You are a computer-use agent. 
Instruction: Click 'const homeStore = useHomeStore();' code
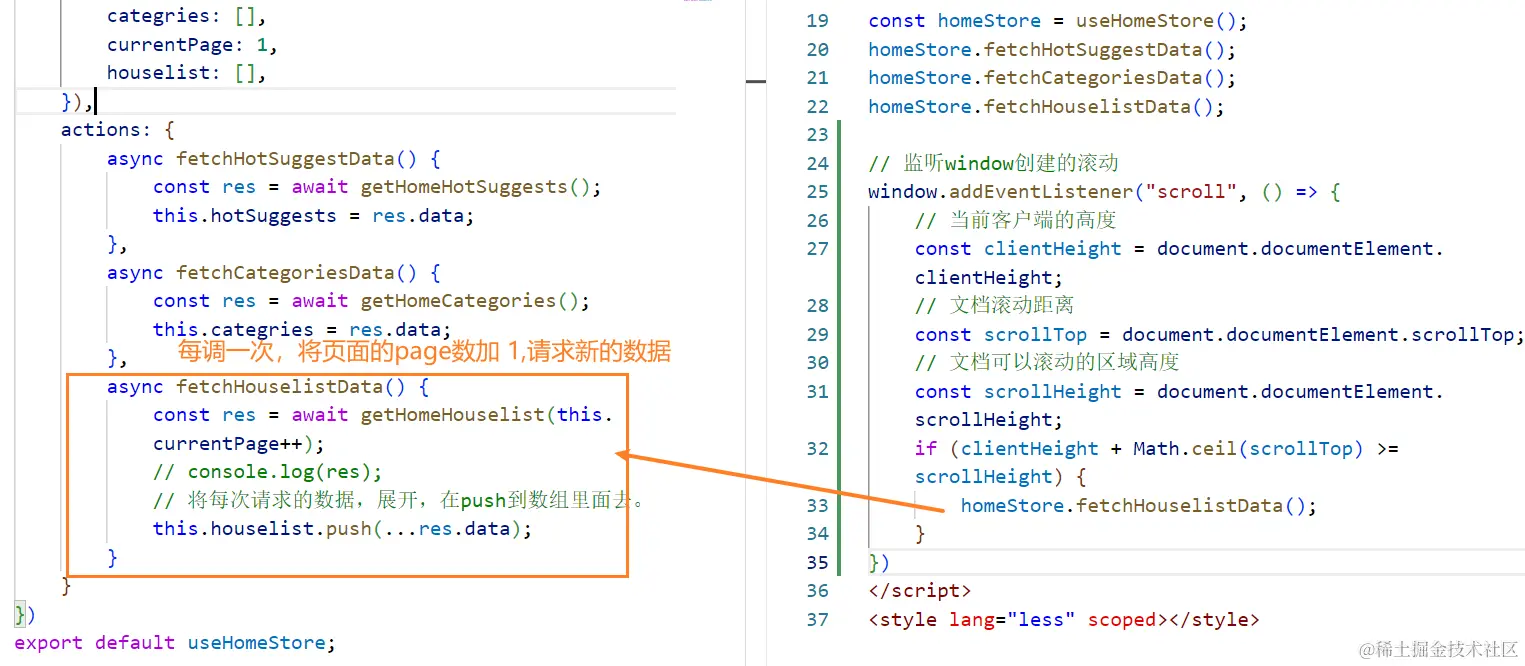pyautogui.click(x=1058, y=21)
